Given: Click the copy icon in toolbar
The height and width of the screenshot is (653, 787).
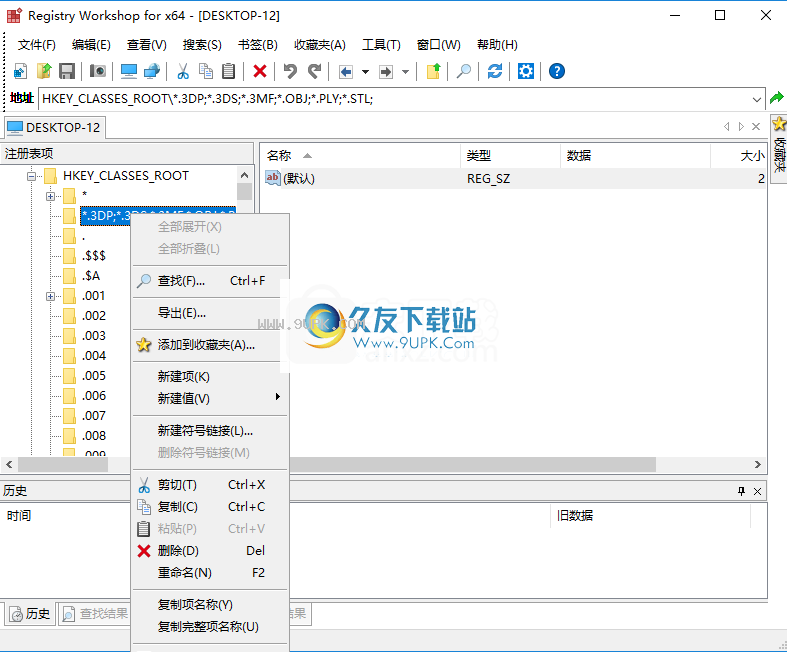Looking at the screenshot, I should (x=206, y=71).
